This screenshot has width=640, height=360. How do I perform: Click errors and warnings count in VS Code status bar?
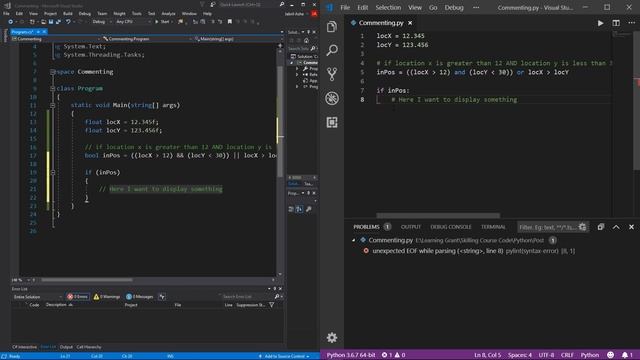[393, 355]
